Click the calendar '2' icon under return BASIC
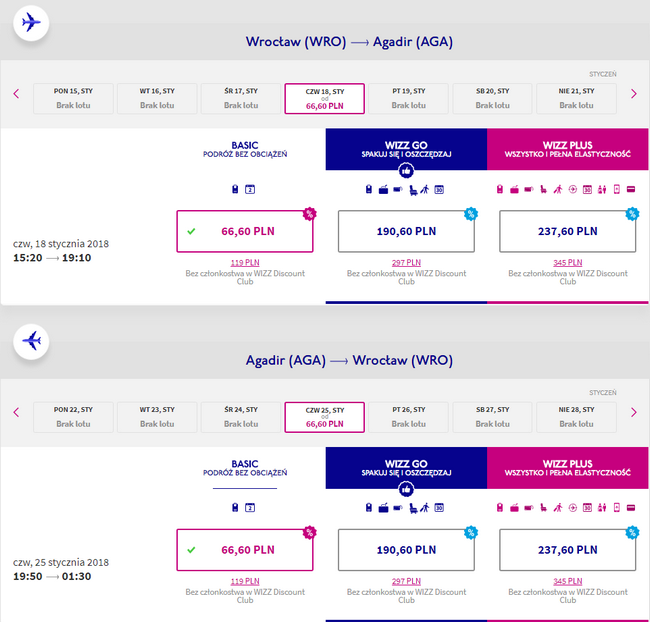Viewport: 650px width, 622px height. pyautogui.click(x=250, y=508)
